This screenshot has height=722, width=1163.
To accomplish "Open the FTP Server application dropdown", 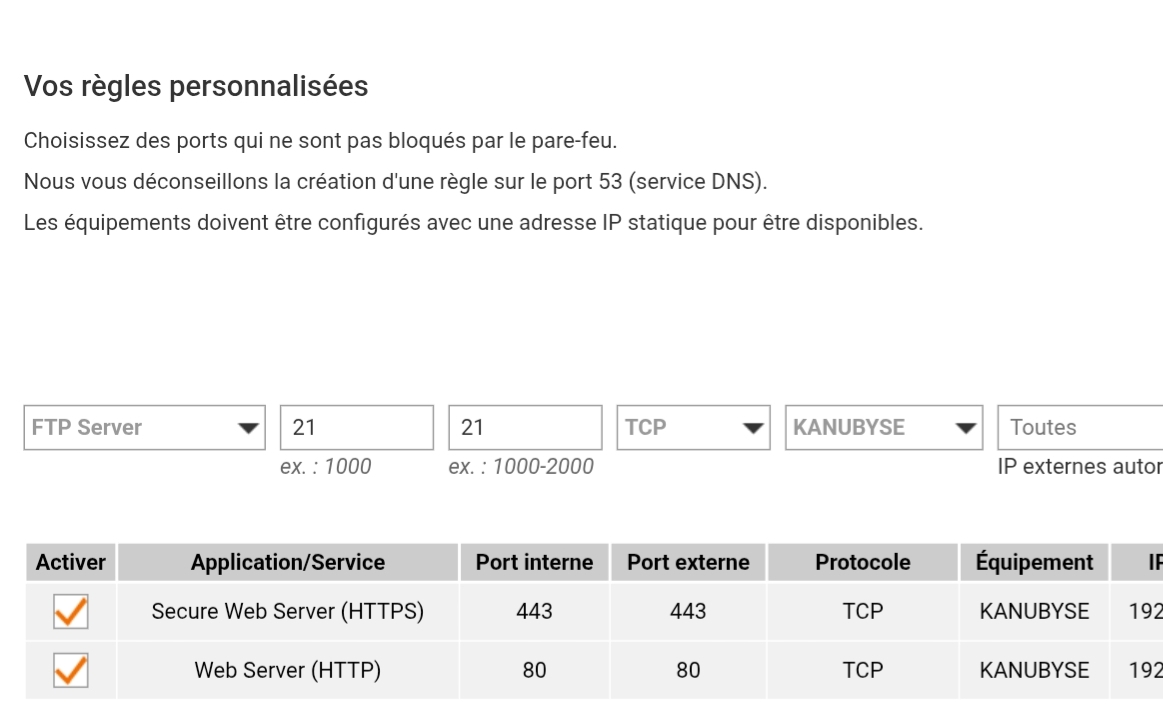I will point(144,428).
